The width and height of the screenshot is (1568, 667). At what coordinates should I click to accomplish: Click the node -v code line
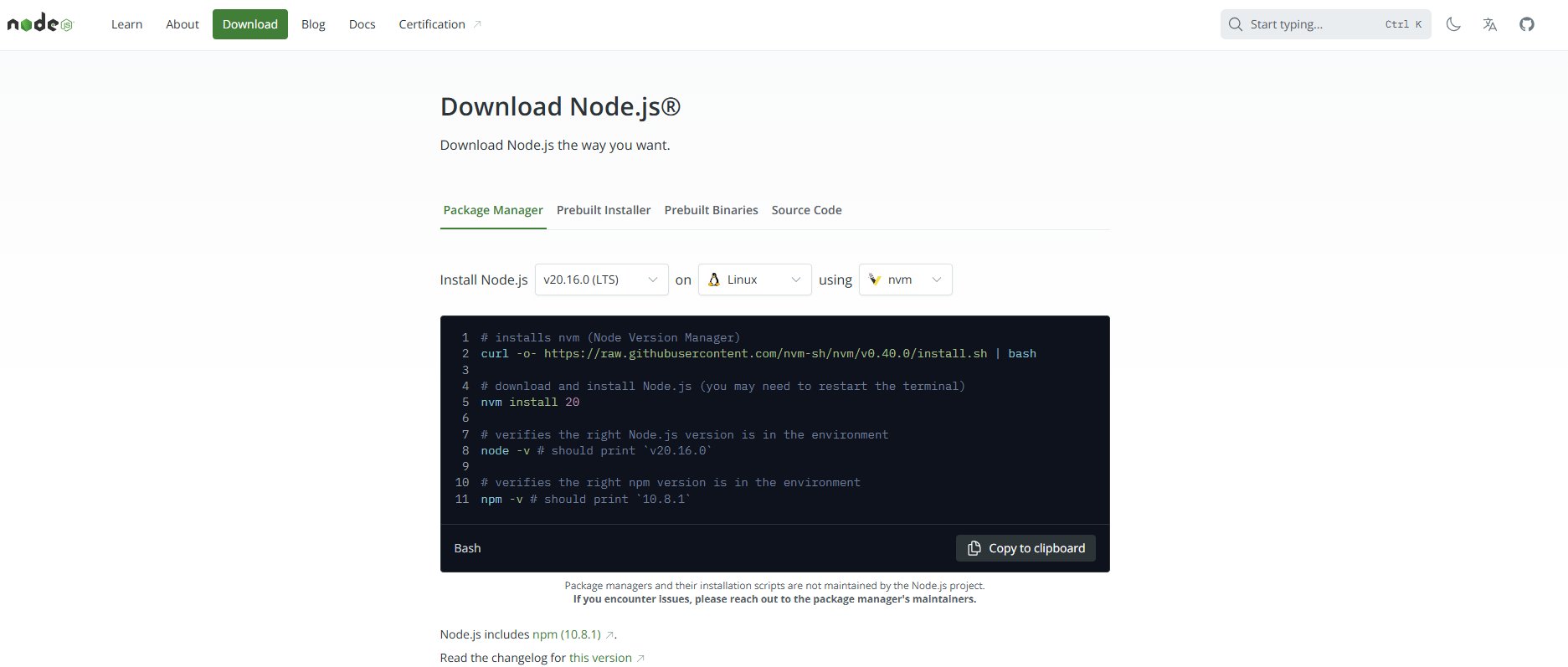tap(596, 451)
